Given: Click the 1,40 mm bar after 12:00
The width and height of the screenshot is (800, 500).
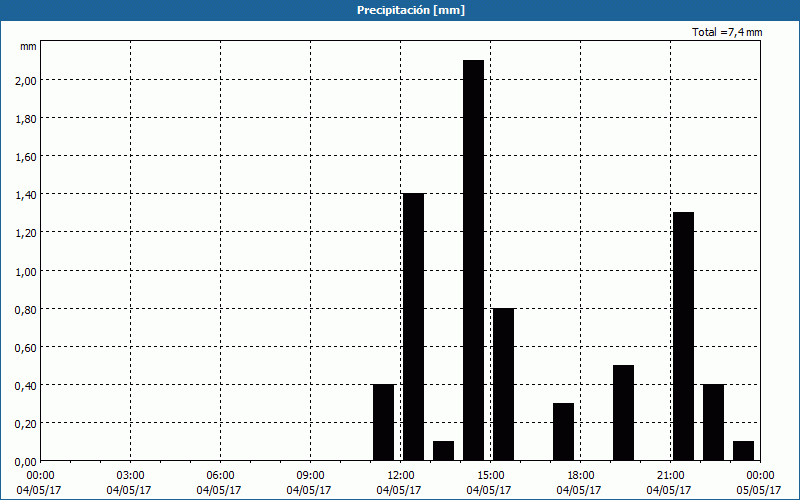Looking at the screenshot, I should [x=413, y=327].
